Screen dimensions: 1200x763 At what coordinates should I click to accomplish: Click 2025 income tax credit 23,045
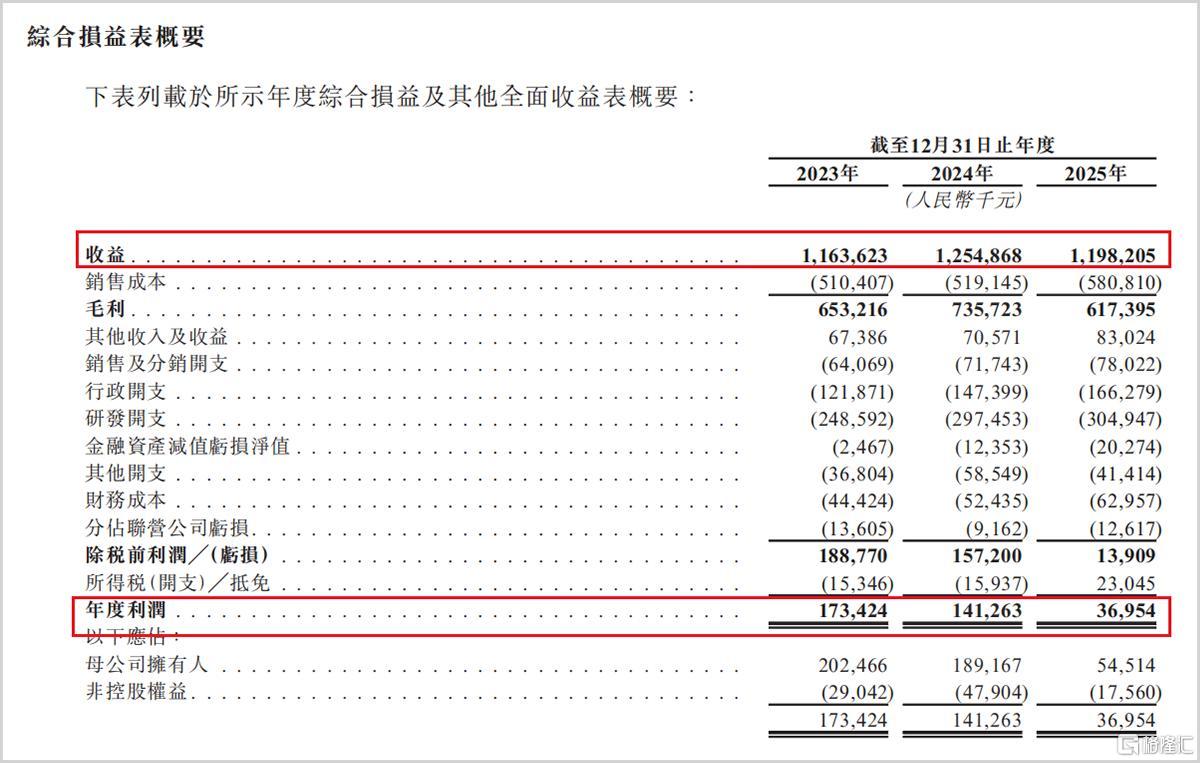[1124, 583]
